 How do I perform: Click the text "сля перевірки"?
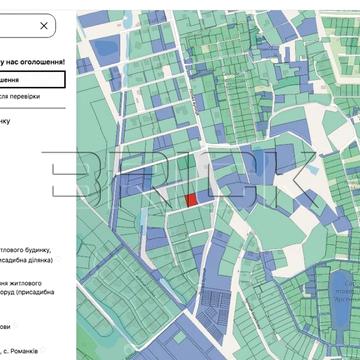[20, 96]
